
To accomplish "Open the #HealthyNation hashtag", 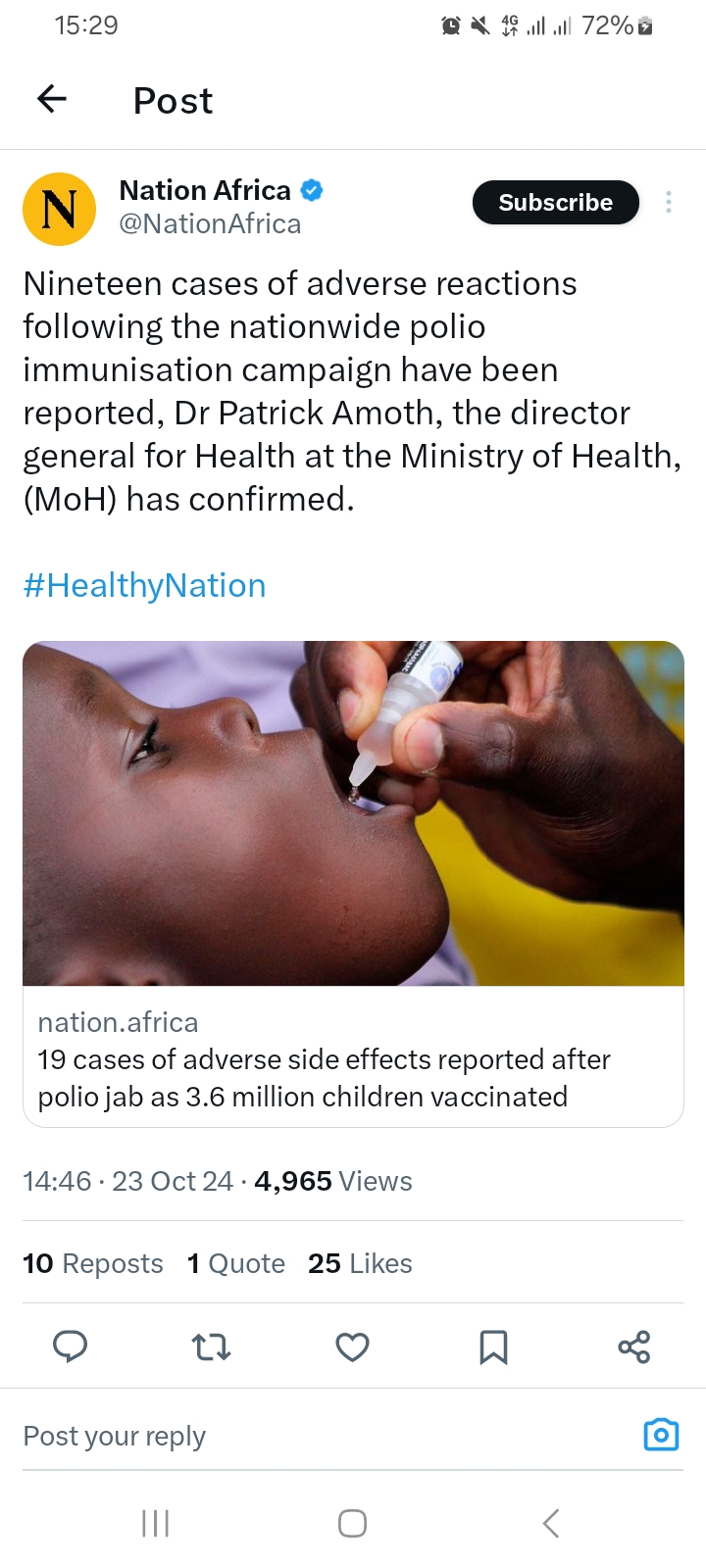I will tap(144, 585).
